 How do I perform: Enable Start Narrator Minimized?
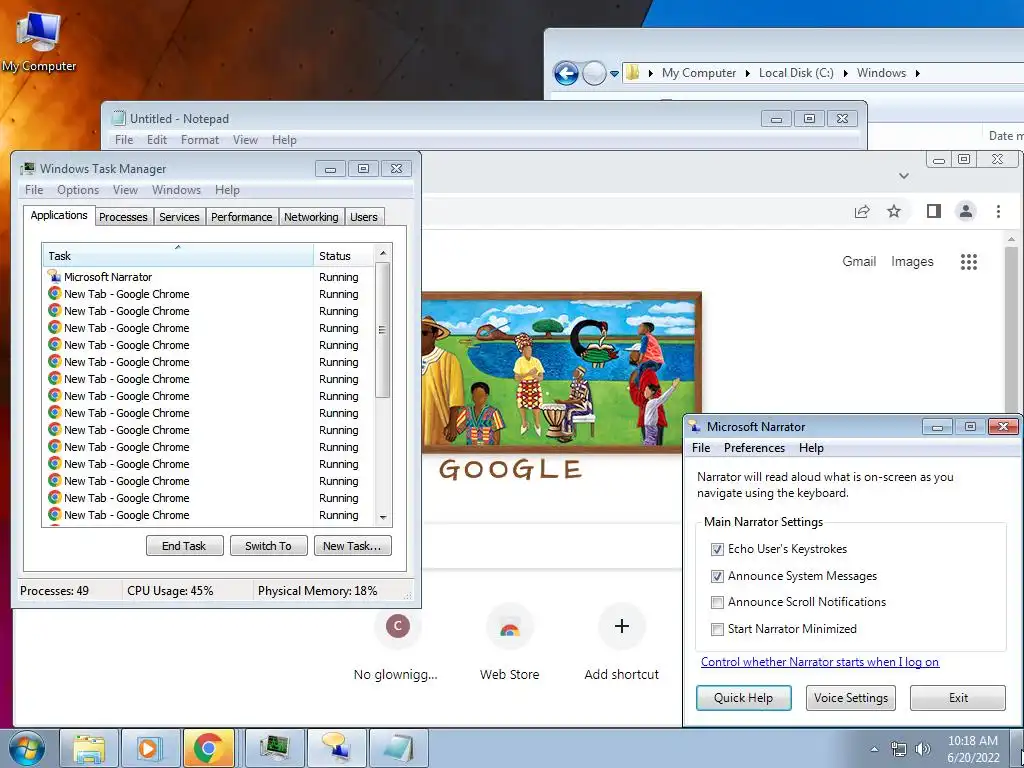717,629
